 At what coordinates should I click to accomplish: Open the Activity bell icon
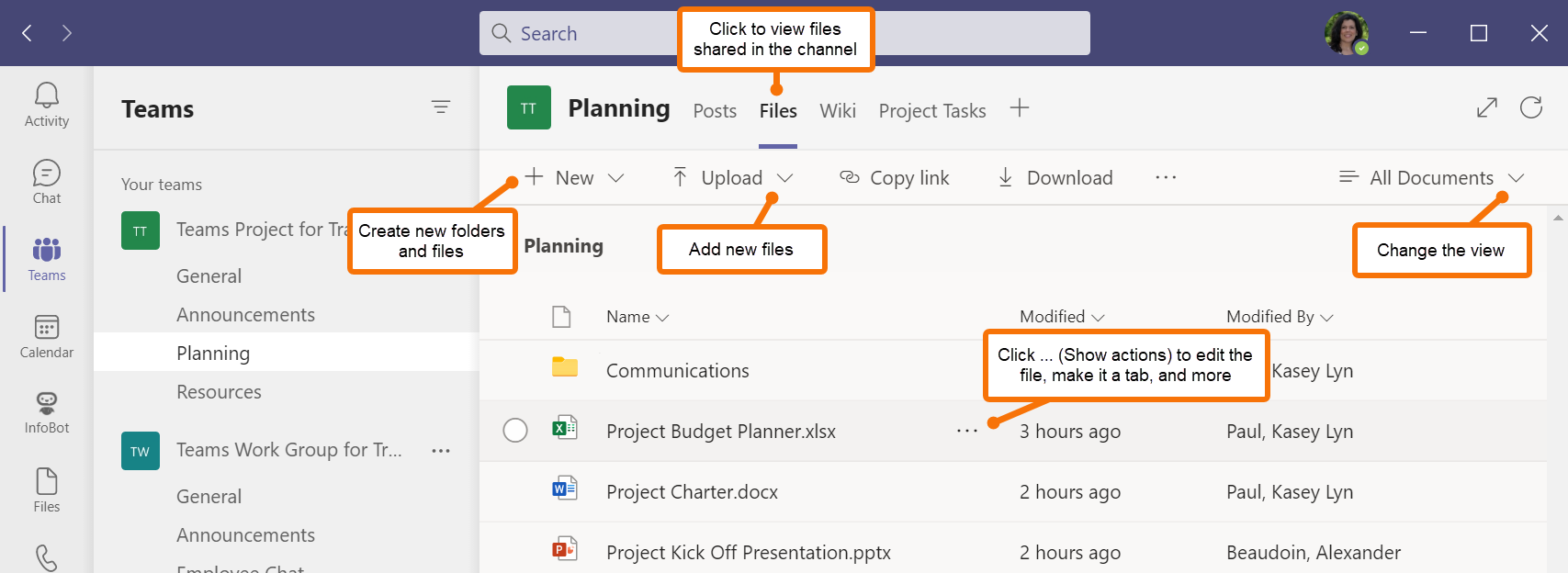47,105
